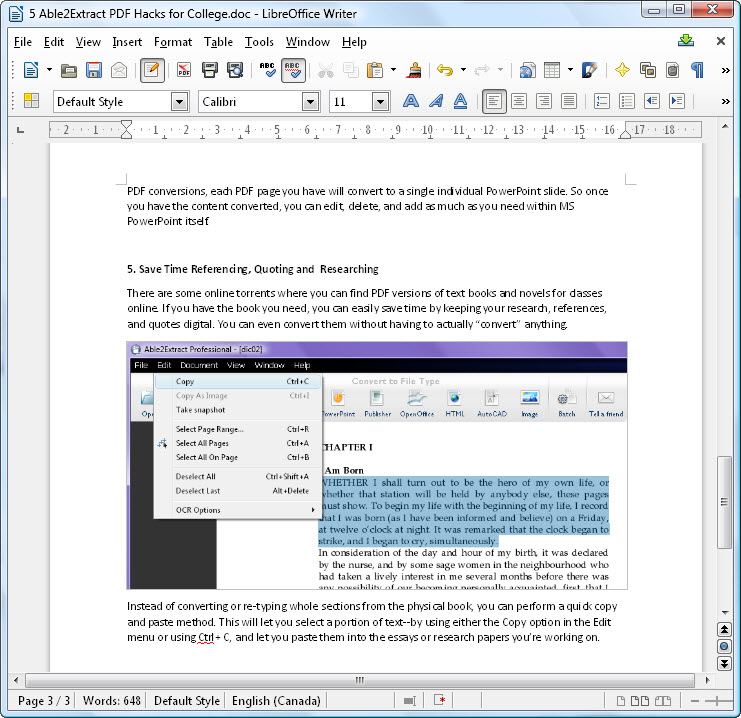The height and width of the screenshot is (718, 741).
Task: Save the document with the floppy icon
Action: pos(94,70)
